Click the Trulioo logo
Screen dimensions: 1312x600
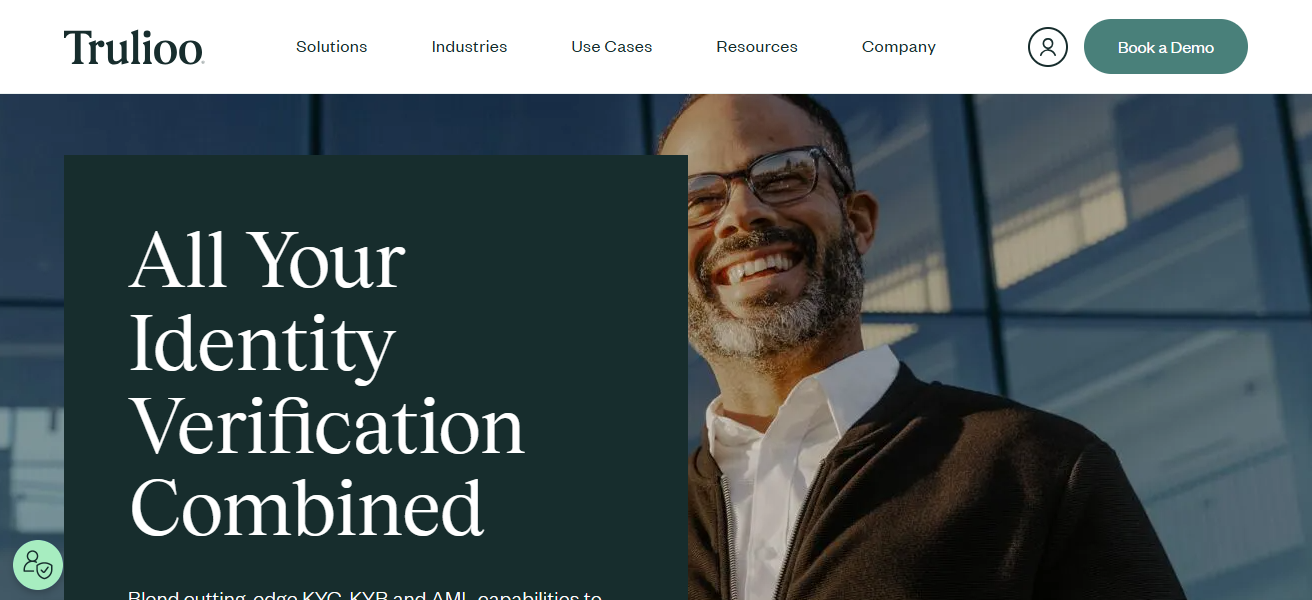(x=134, y=47)
